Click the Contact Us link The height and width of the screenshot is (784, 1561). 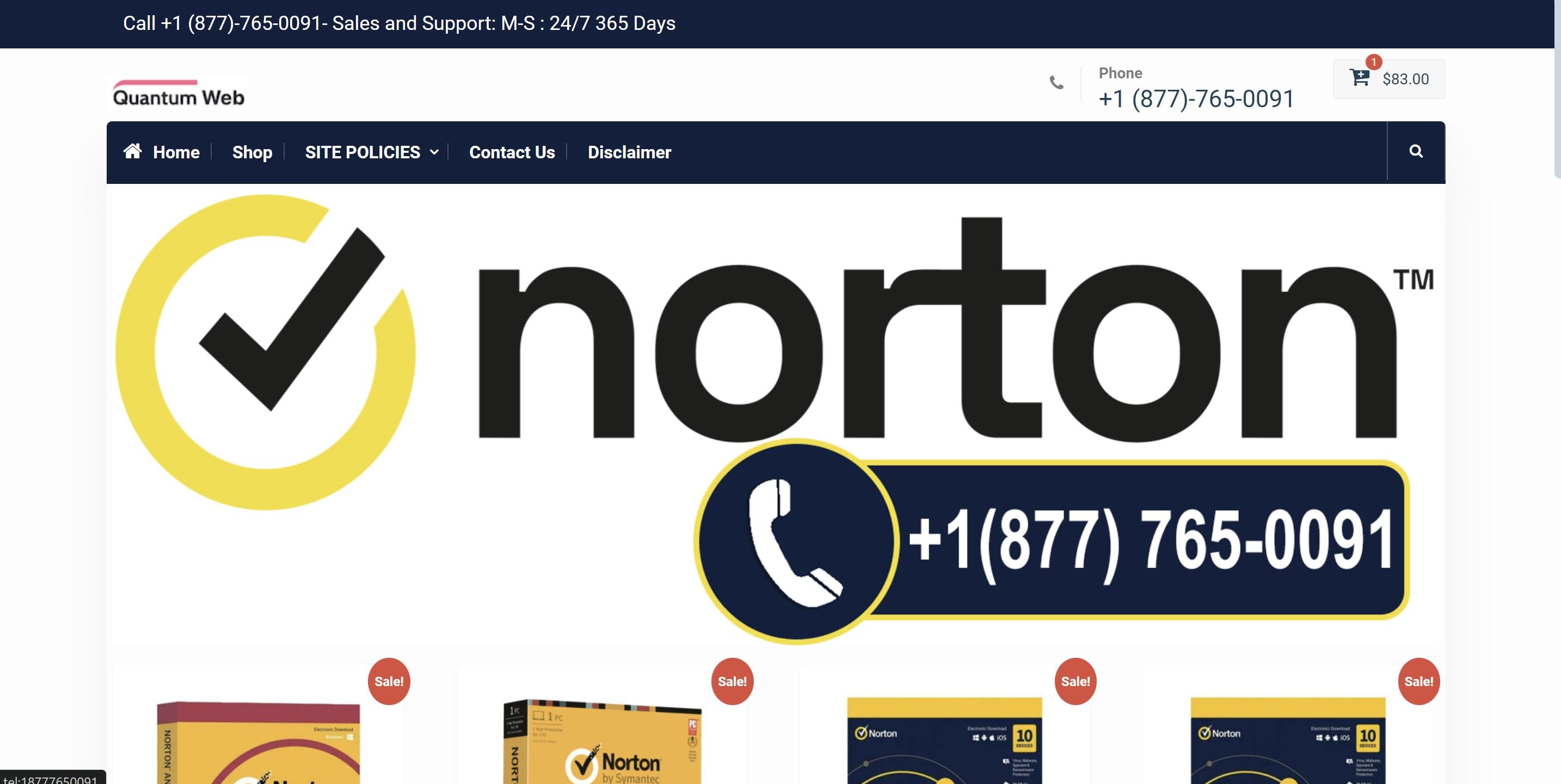(512, 152)
